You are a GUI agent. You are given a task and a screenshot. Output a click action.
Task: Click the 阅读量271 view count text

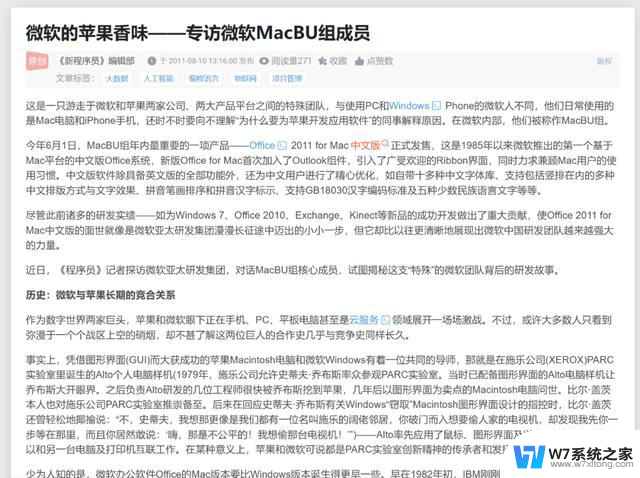(x=291, y=61)
